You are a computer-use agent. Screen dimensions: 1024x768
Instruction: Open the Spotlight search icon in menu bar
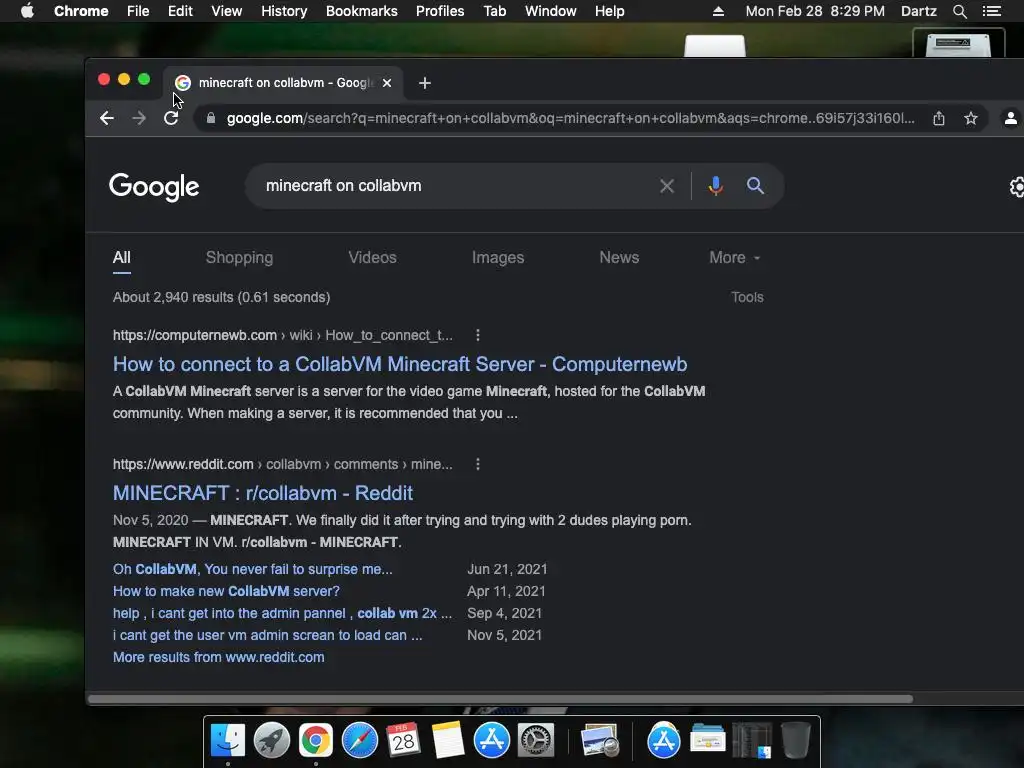pos(959,11)
